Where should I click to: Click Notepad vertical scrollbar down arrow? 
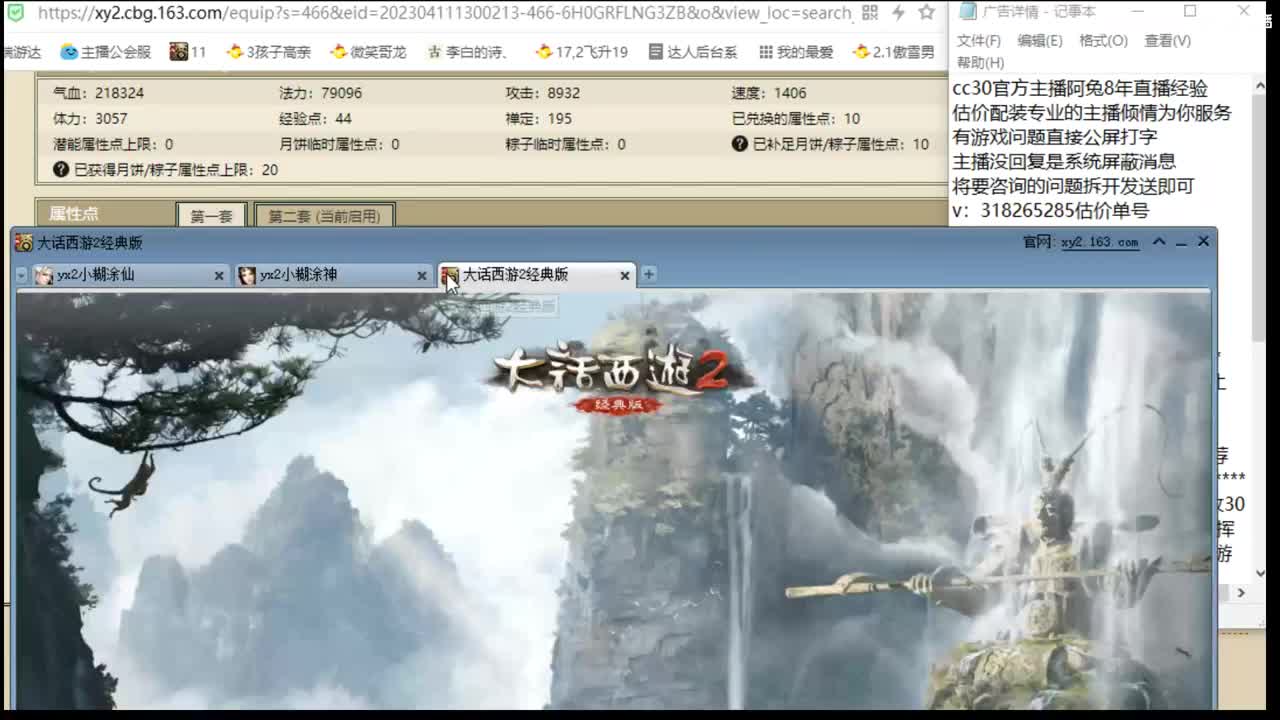click(x=1260, y=573)
